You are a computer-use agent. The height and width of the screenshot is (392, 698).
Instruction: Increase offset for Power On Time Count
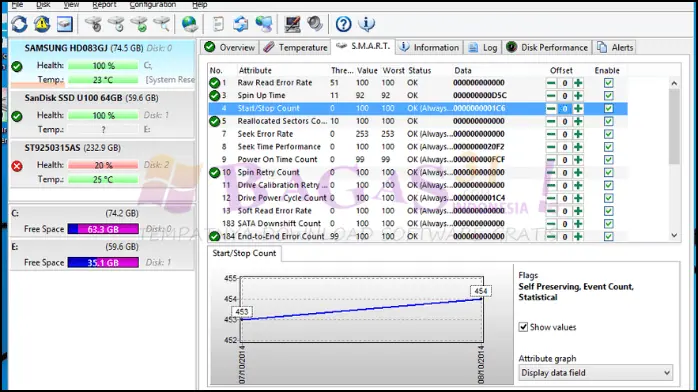pyautogui.click(x=578, y=160)
